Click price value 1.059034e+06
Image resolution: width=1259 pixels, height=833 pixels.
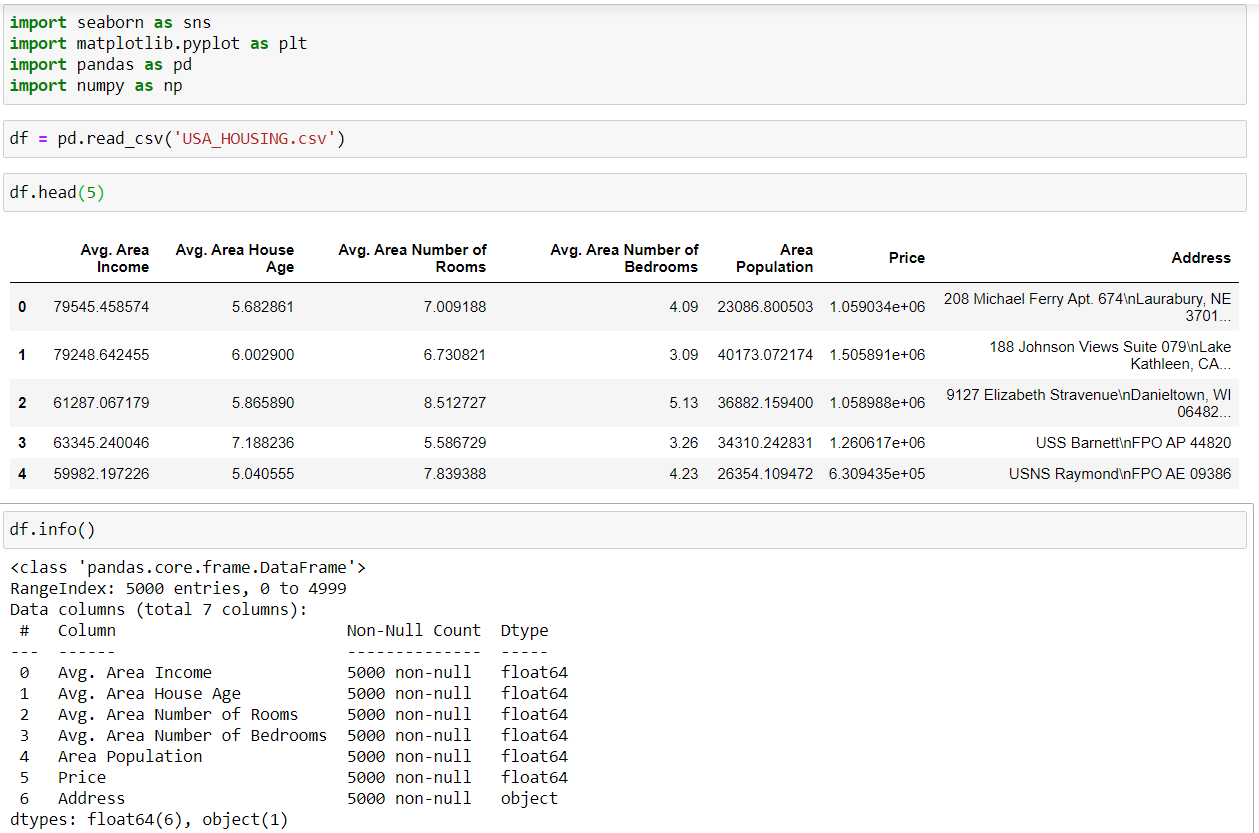(877, 307)
